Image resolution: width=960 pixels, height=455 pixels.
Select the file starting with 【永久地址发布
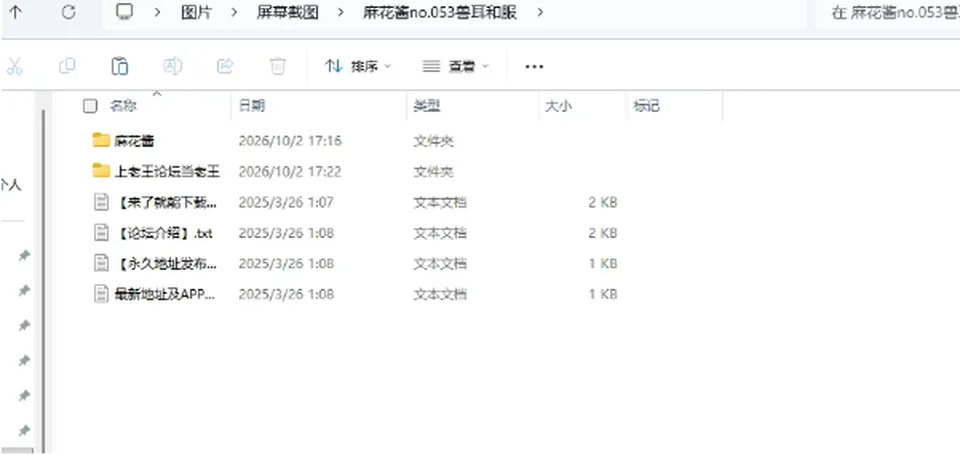click(x=165, y=263)
